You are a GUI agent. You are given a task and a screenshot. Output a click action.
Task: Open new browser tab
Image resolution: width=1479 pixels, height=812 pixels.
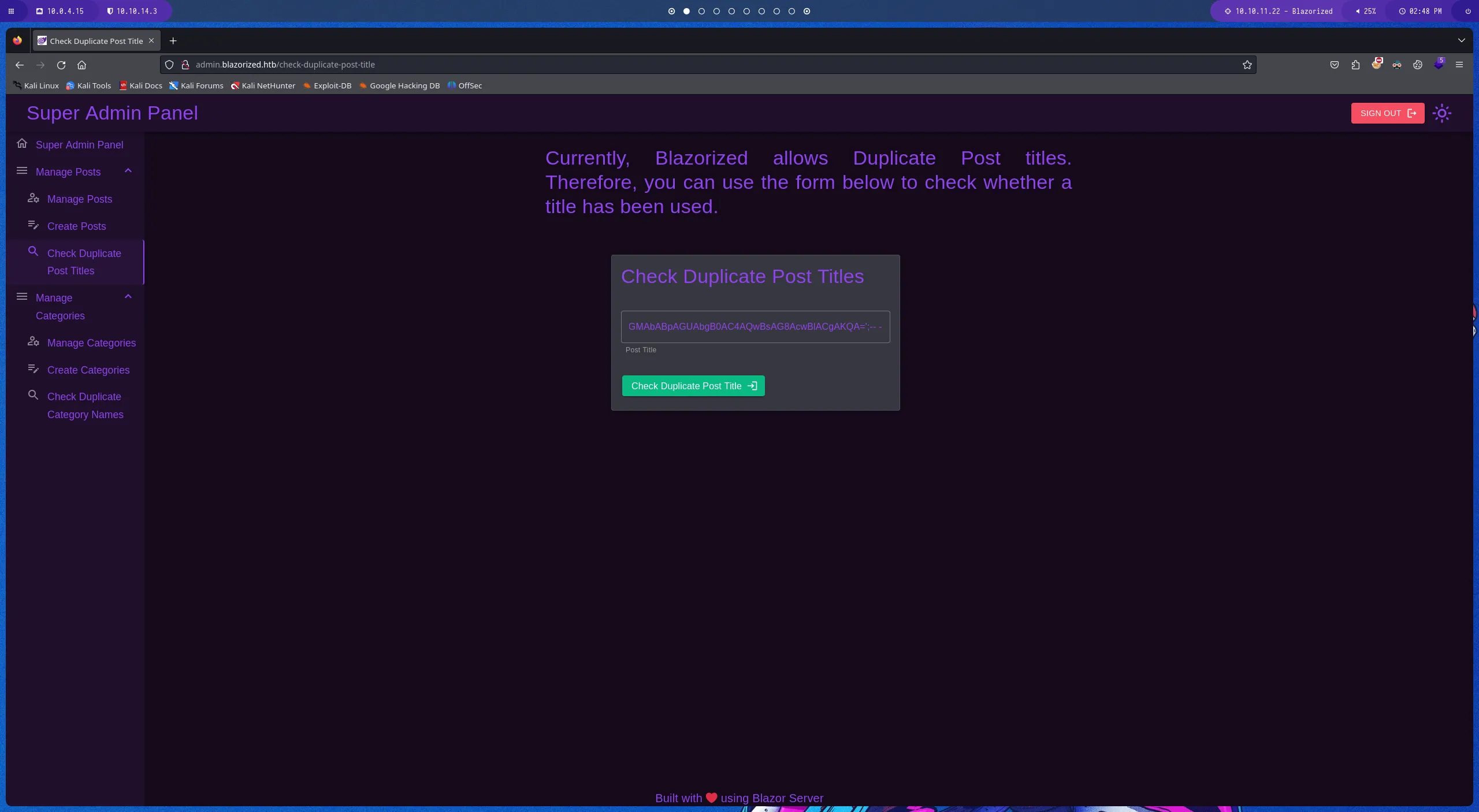point(173,41)
